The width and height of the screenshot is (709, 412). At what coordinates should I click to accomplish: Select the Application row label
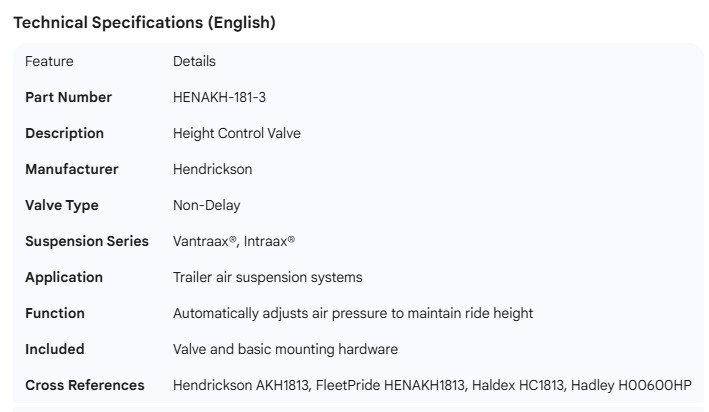(x=63, y=277)
